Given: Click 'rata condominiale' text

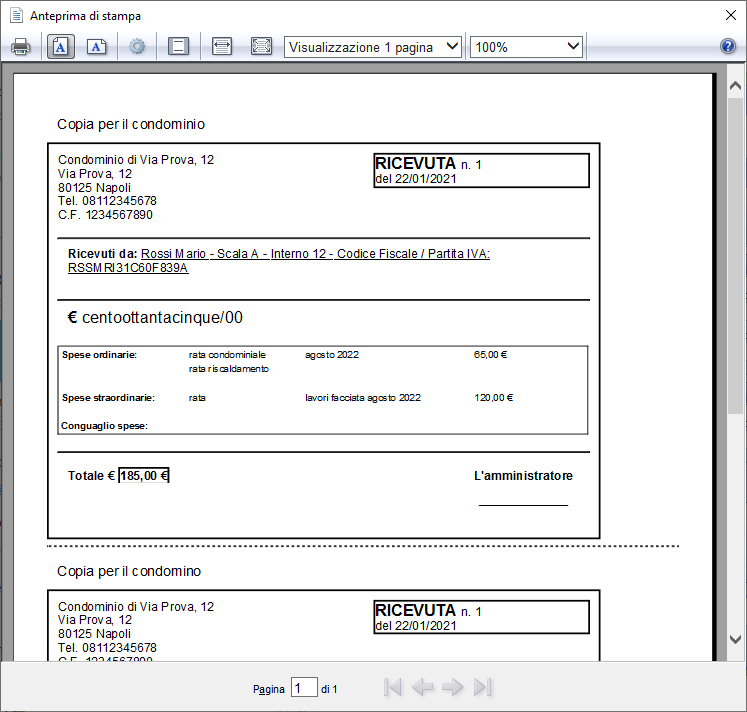Looking at the screenshot, I should pos(227,355).
